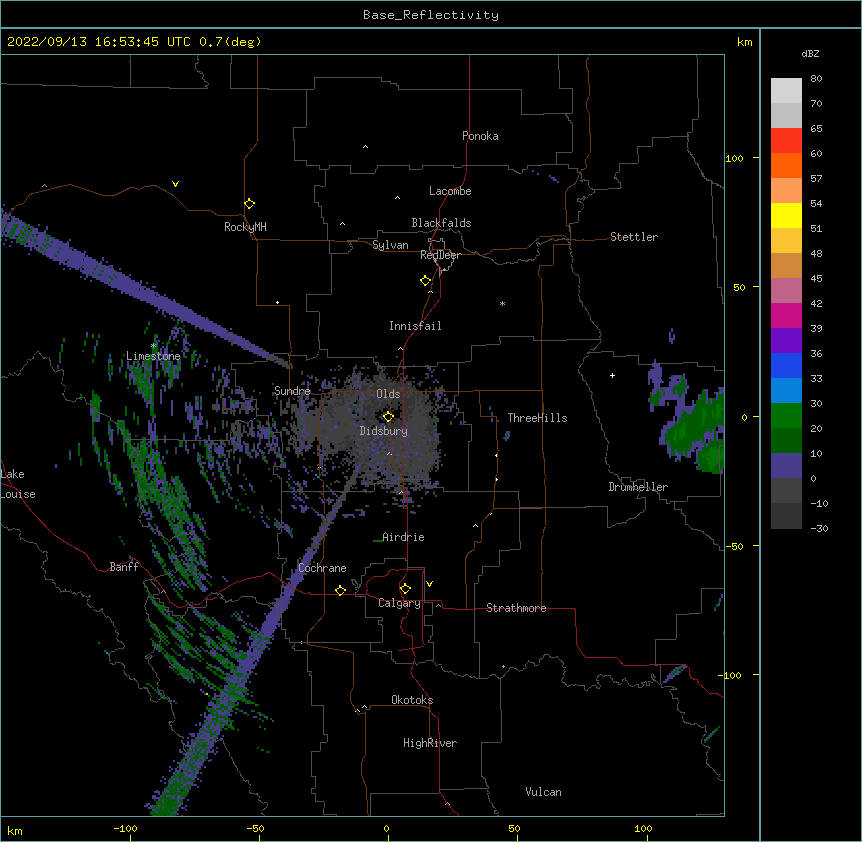Viewport: 862px width, 842px height.
Task: Click the Strathmore town label
Action: point(516,608)
